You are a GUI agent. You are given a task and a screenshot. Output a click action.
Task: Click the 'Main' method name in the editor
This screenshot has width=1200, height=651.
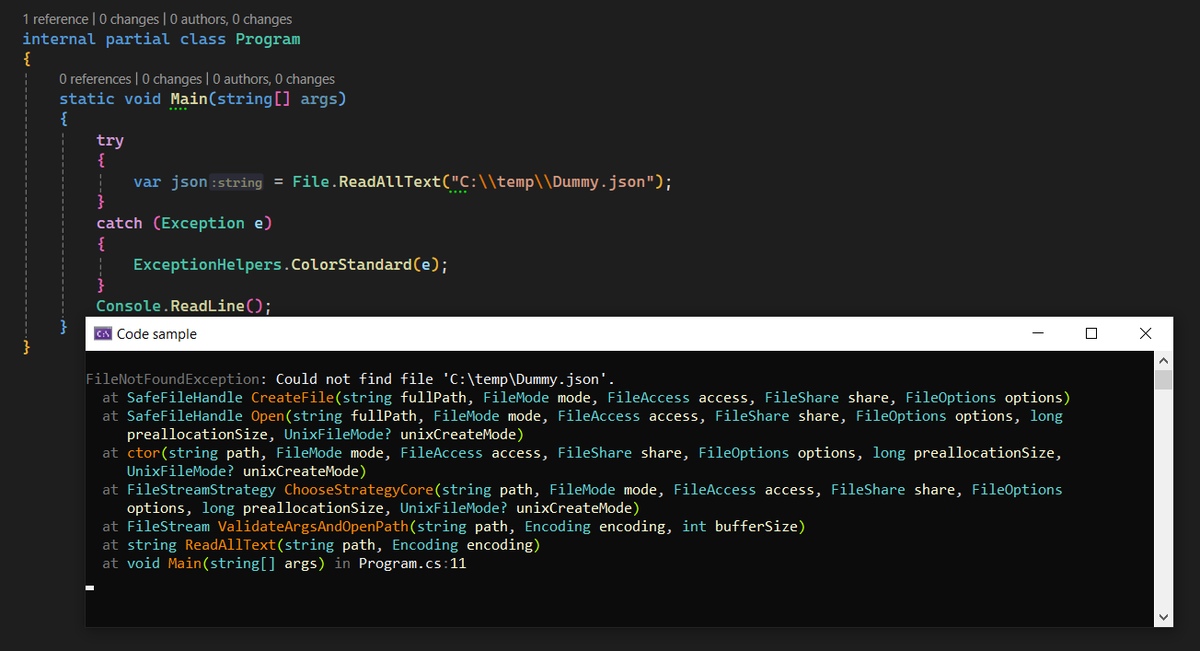(x=190, y=99)
